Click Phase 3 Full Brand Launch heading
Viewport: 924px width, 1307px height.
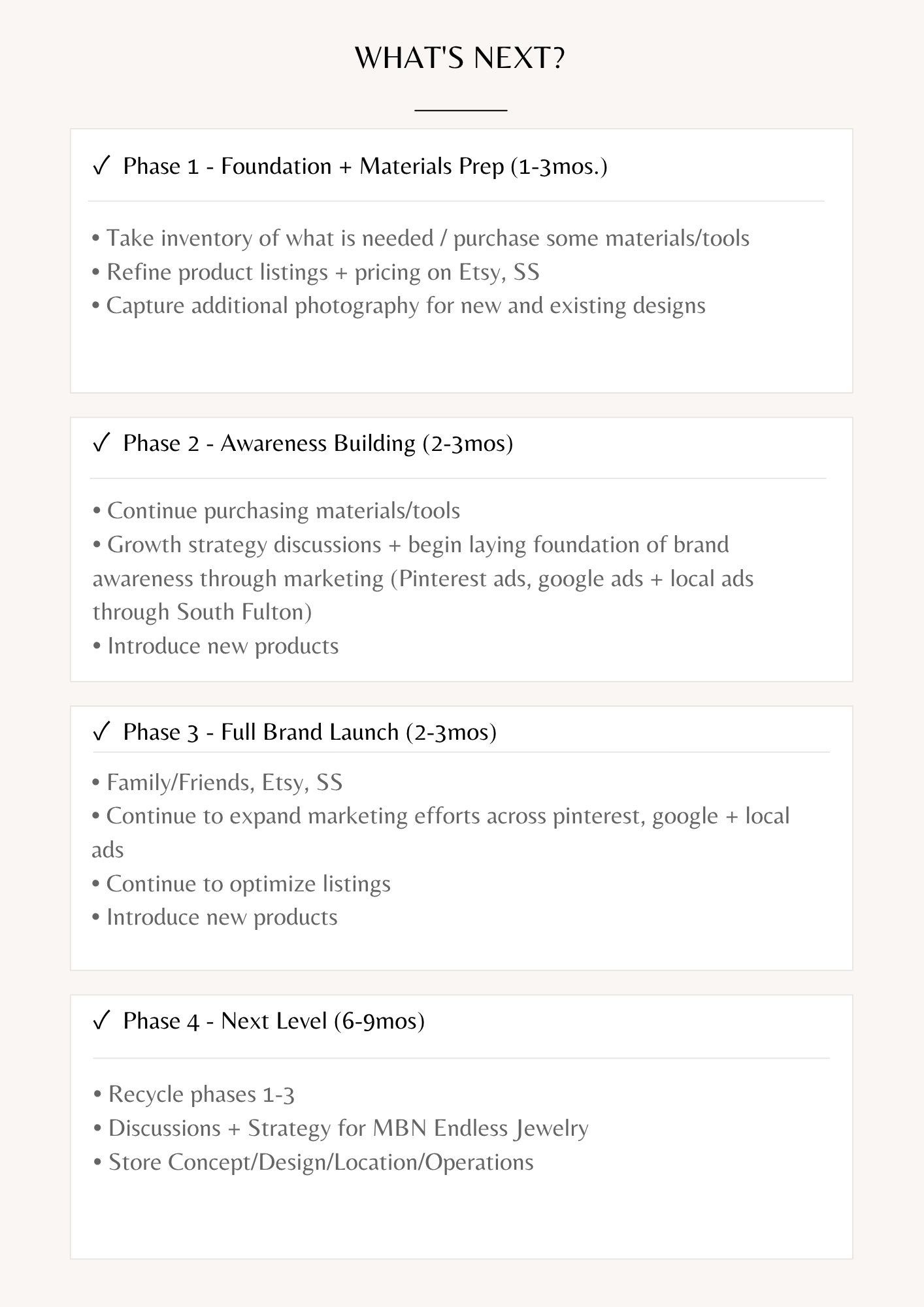pos(310,733)
